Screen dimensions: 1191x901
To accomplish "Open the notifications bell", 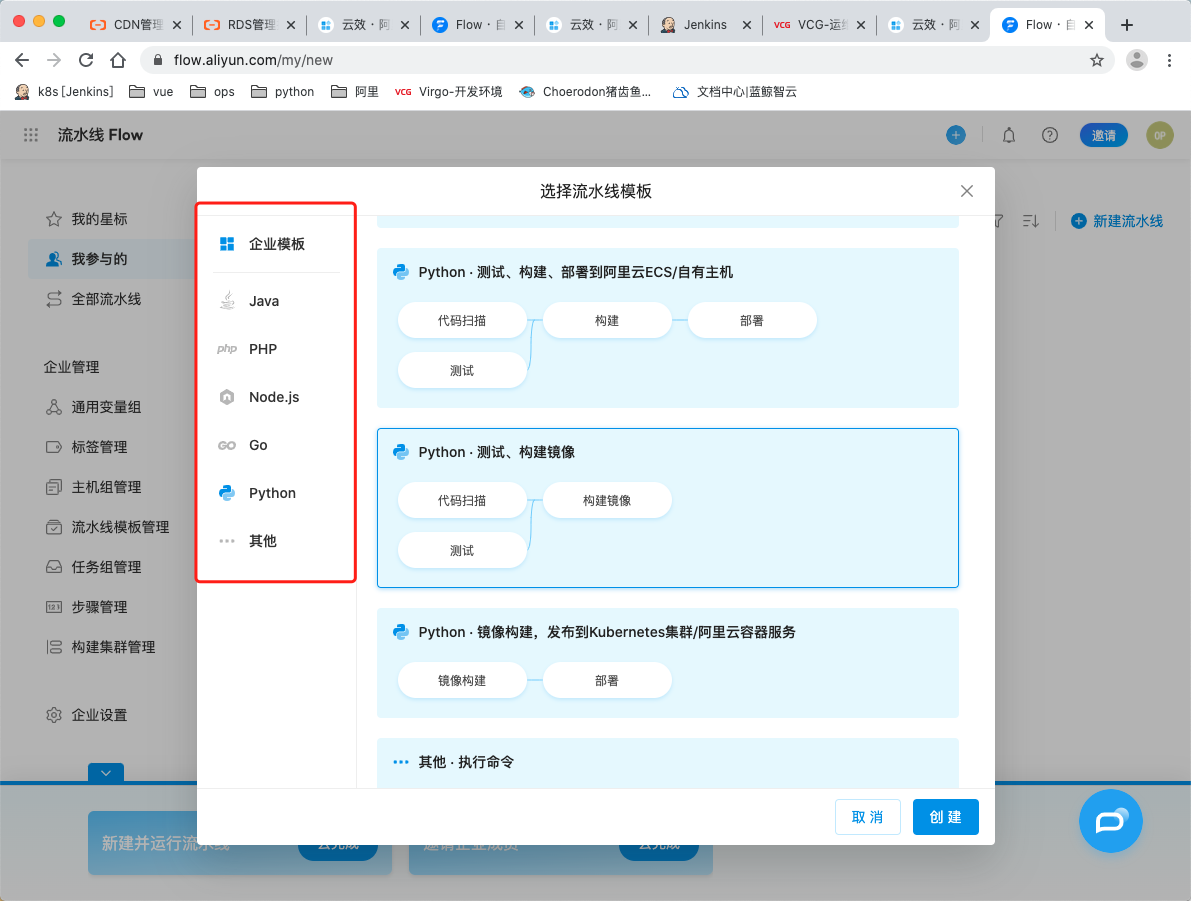I will click(1009, 135).
